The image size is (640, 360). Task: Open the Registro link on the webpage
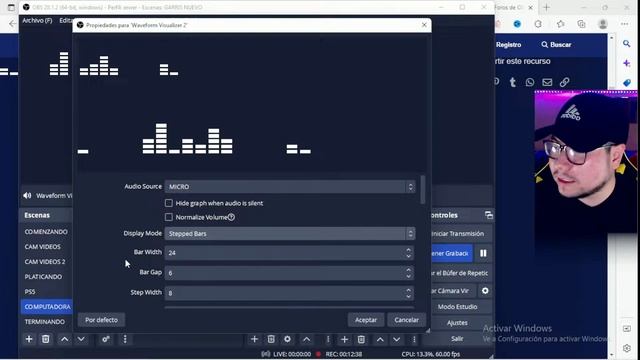point(509,44)
